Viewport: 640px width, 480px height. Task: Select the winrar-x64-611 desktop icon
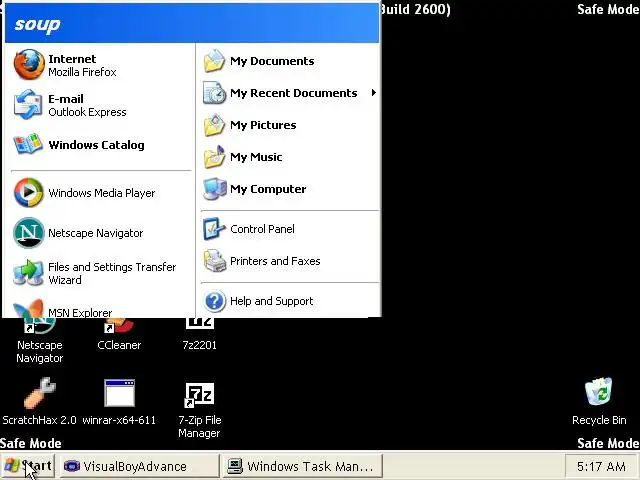pos(119,393)
